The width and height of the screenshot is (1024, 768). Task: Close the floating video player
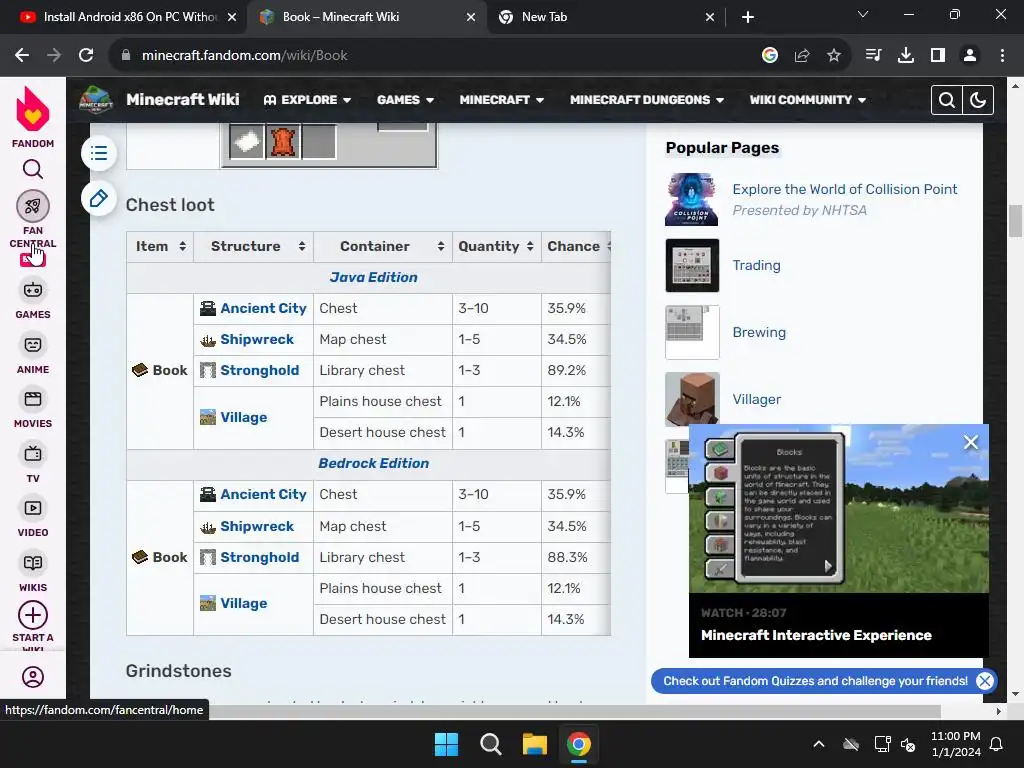pyautogui.click(x=971, y=442)
